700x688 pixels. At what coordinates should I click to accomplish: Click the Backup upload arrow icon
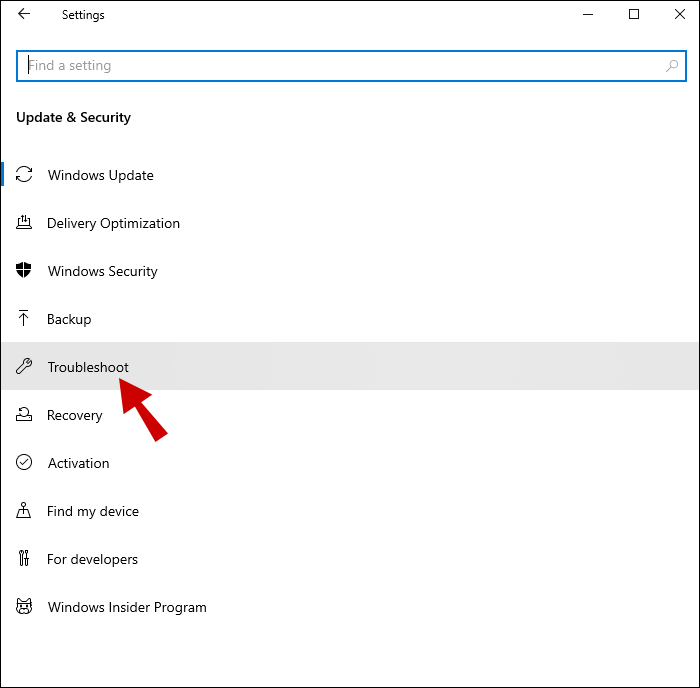point(25,319)
